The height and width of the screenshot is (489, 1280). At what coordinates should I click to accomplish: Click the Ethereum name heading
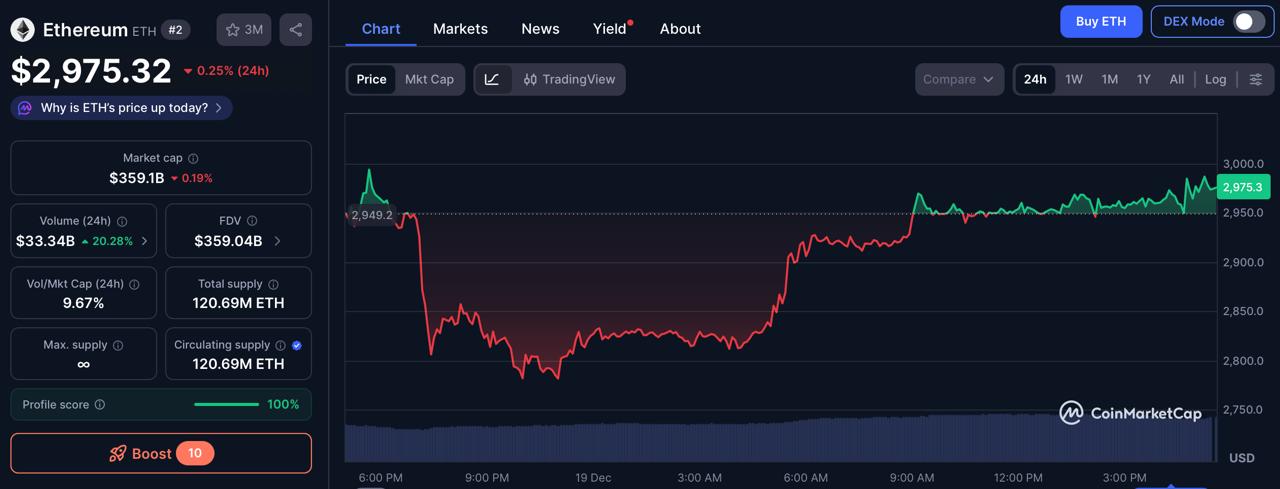click(x=85, y=30)
